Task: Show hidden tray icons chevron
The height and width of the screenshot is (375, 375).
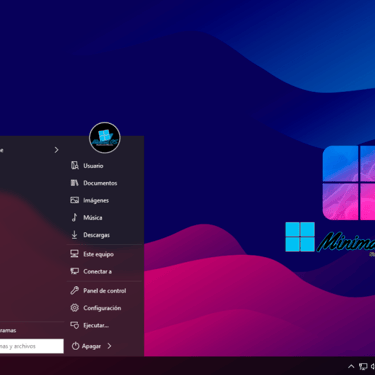Action: pyautogui.click(x=351, y=367)
